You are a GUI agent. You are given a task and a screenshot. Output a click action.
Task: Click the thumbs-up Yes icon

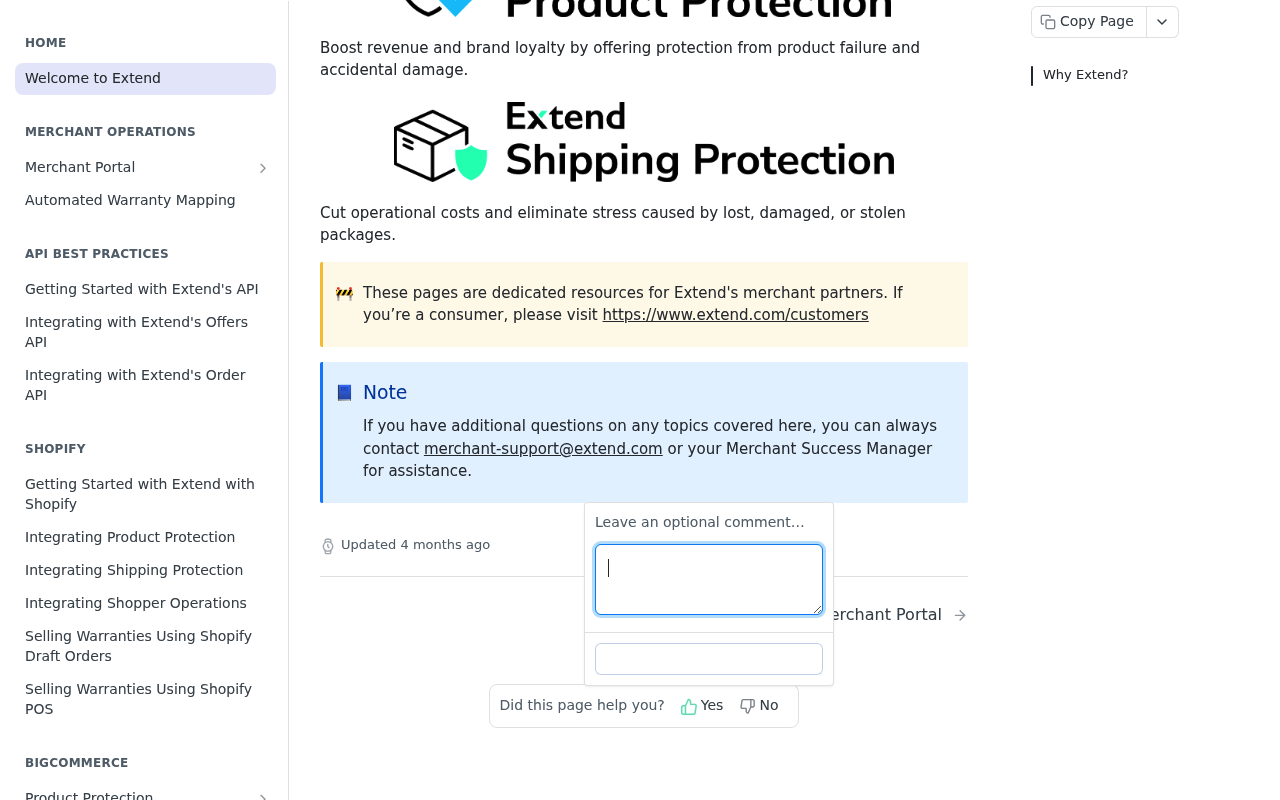tap(689, 707)
